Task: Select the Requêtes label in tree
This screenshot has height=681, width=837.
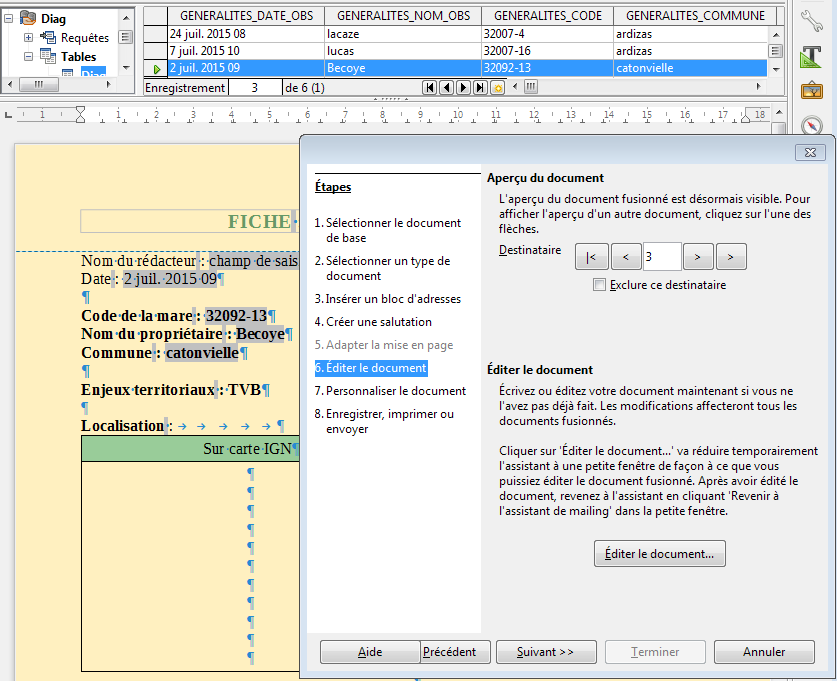Action: point(85,38)
